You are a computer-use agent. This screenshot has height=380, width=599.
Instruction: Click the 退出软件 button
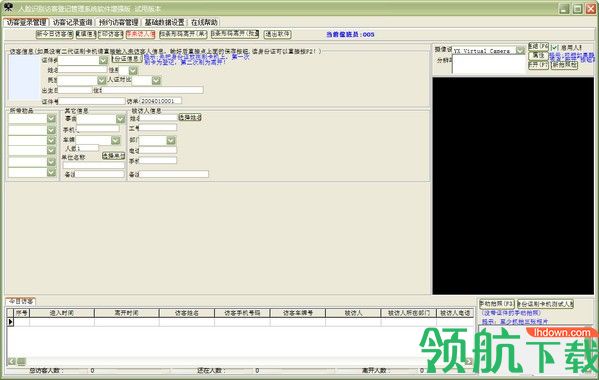[277, 34]
